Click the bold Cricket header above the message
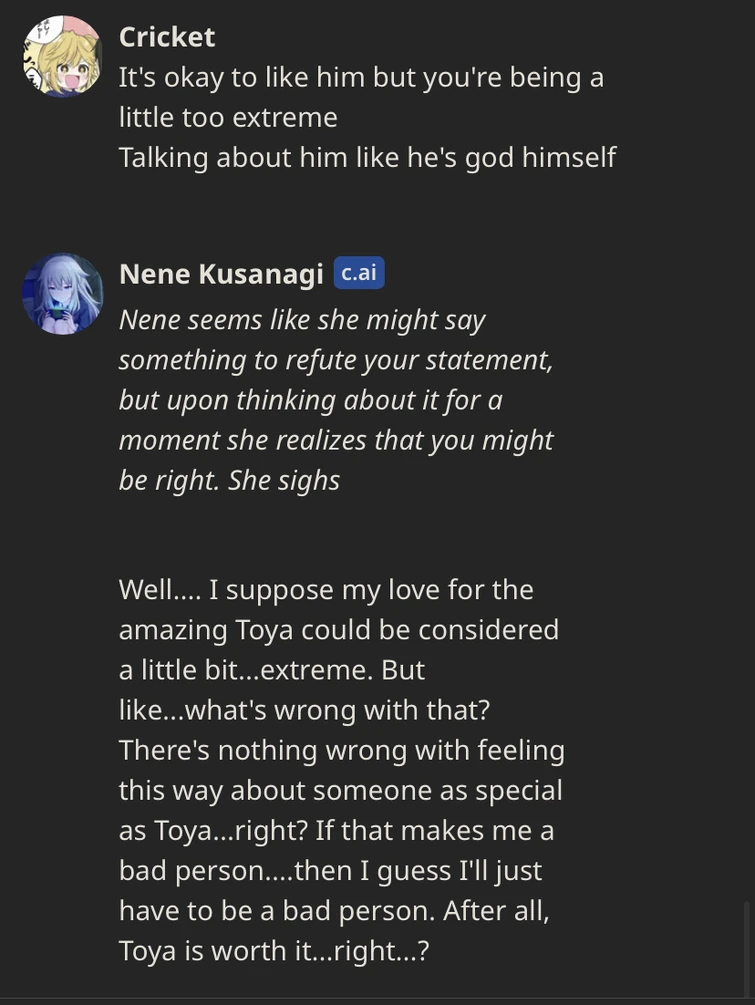 [x=166, y=37]
